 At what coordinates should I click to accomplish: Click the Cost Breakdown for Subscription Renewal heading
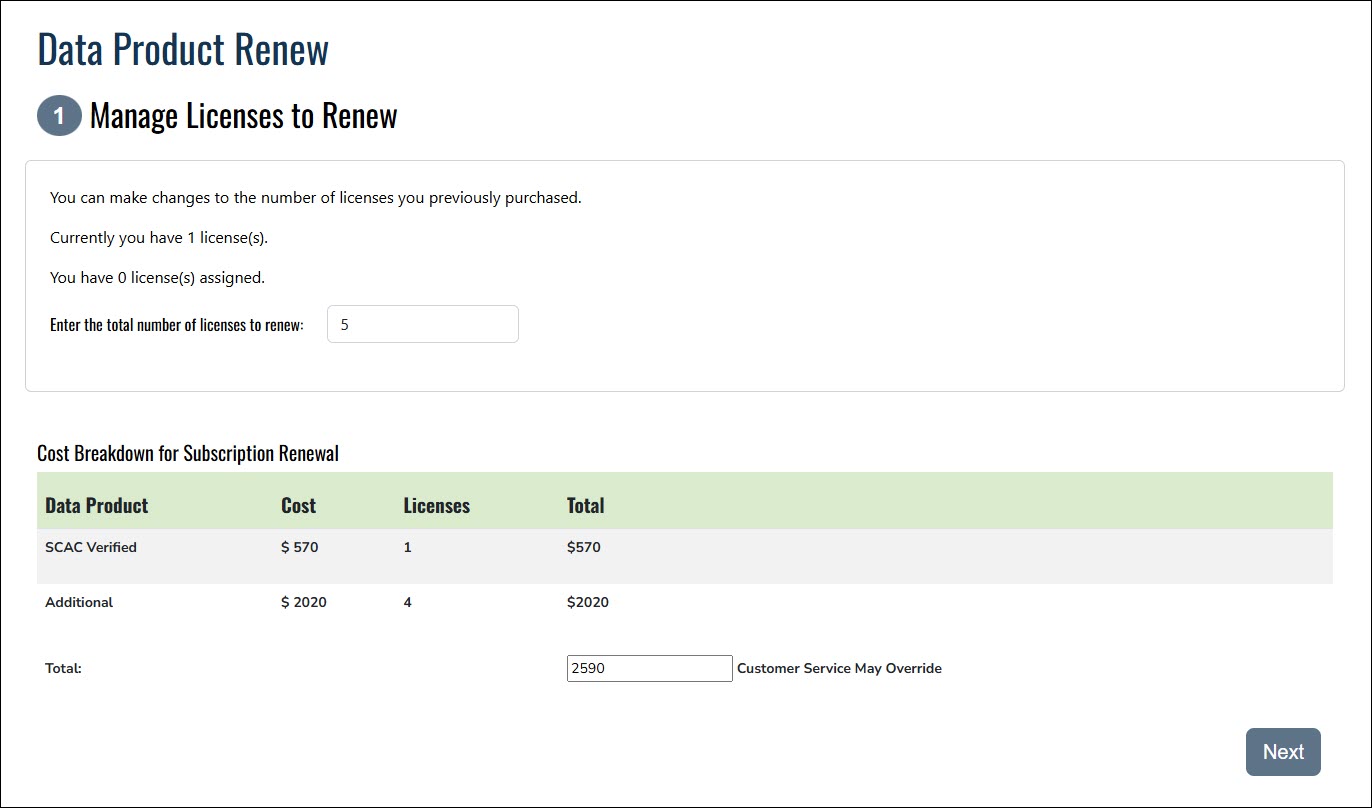pos(188,453)
